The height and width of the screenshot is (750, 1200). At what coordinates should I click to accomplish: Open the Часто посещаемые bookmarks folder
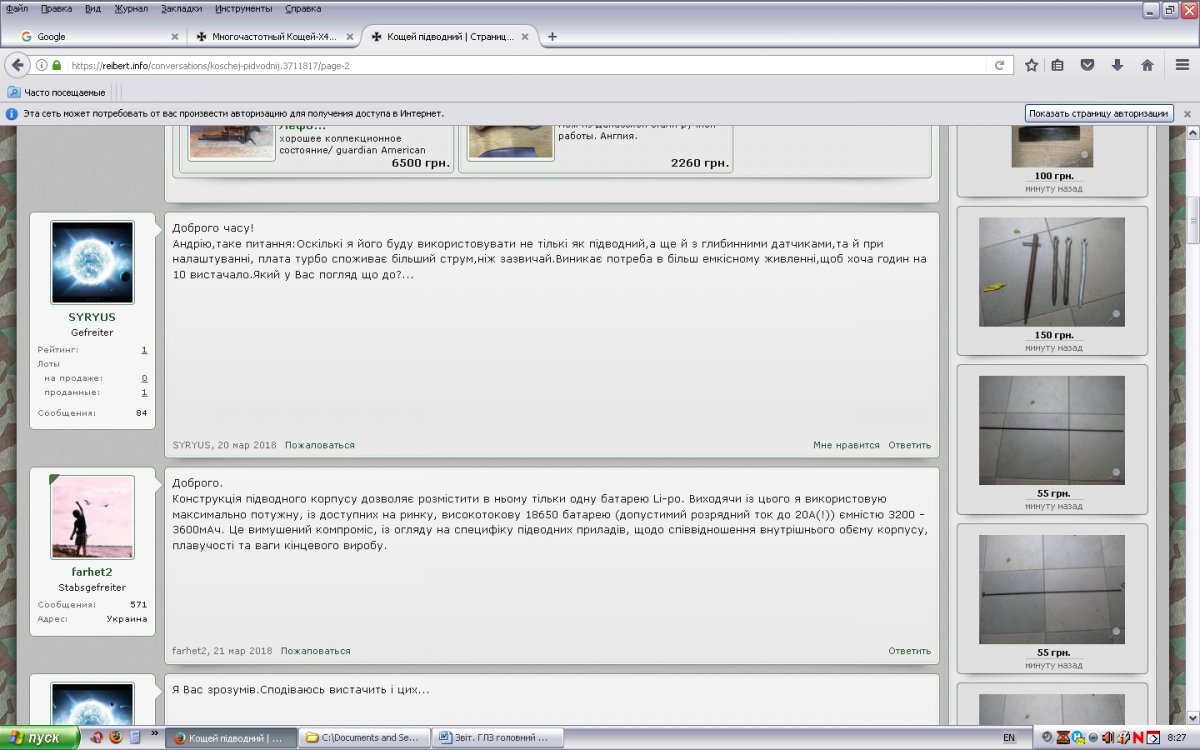coord(56,92)
